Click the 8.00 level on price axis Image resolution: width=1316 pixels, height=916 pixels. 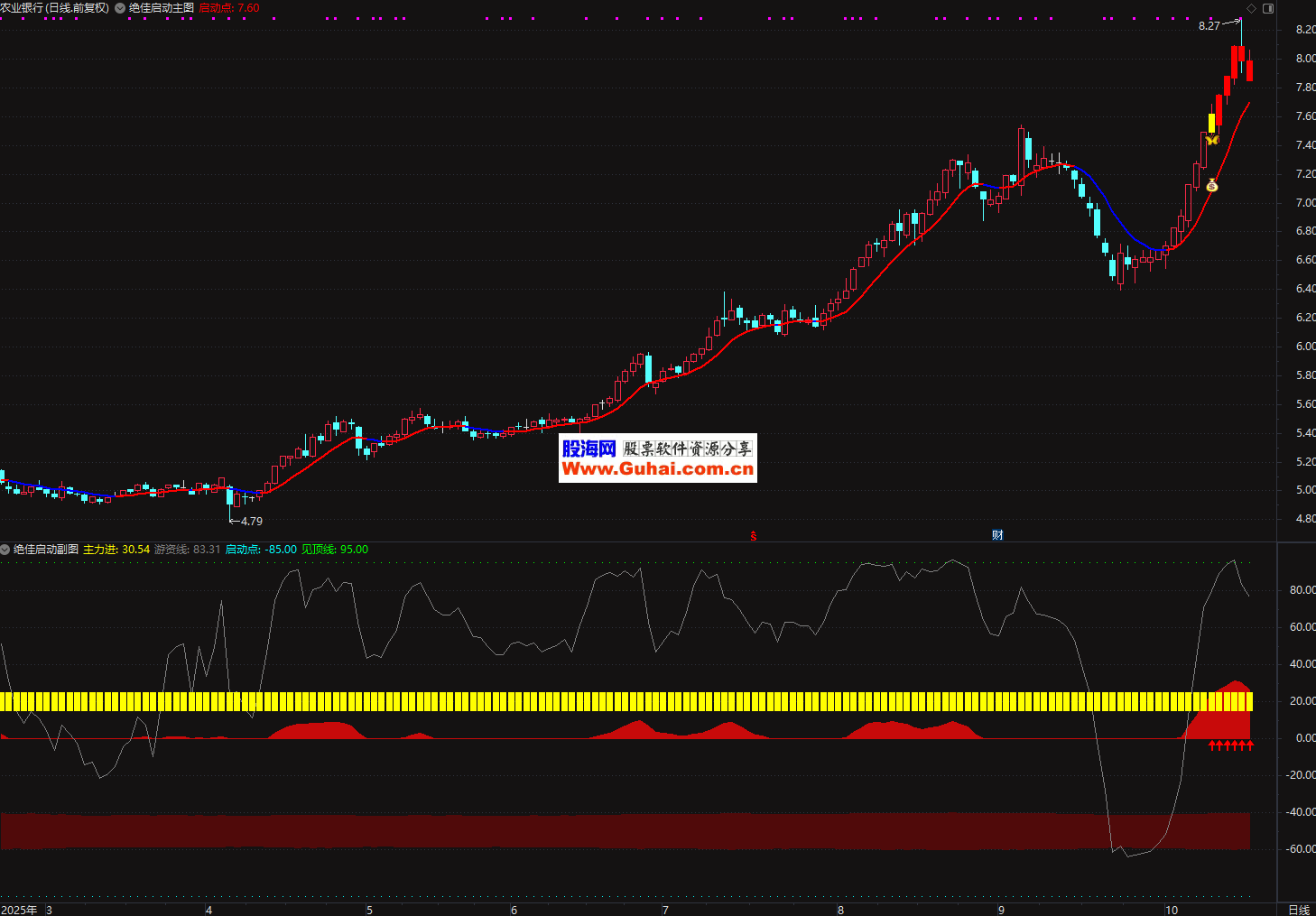(x=1304, y=59)
